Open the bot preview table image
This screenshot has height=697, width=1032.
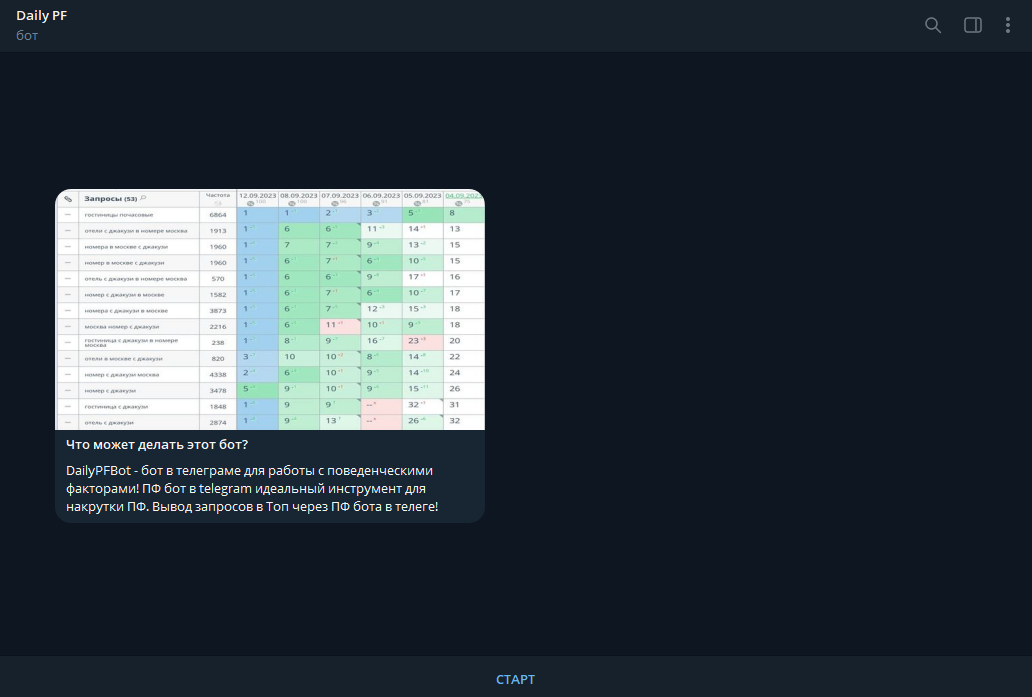(270, 309)
